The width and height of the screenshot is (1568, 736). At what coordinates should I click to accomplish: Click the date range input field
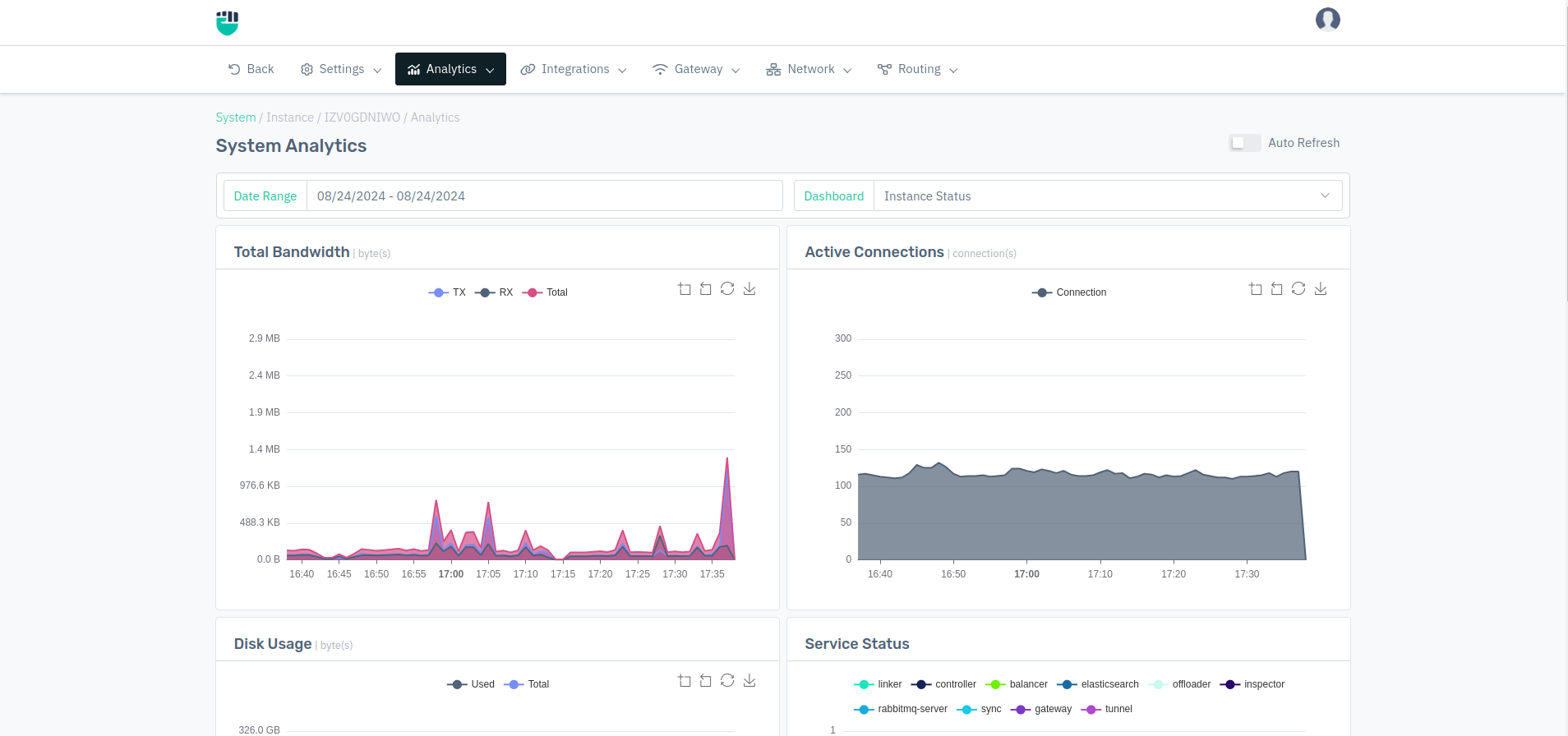click(544, 195)
